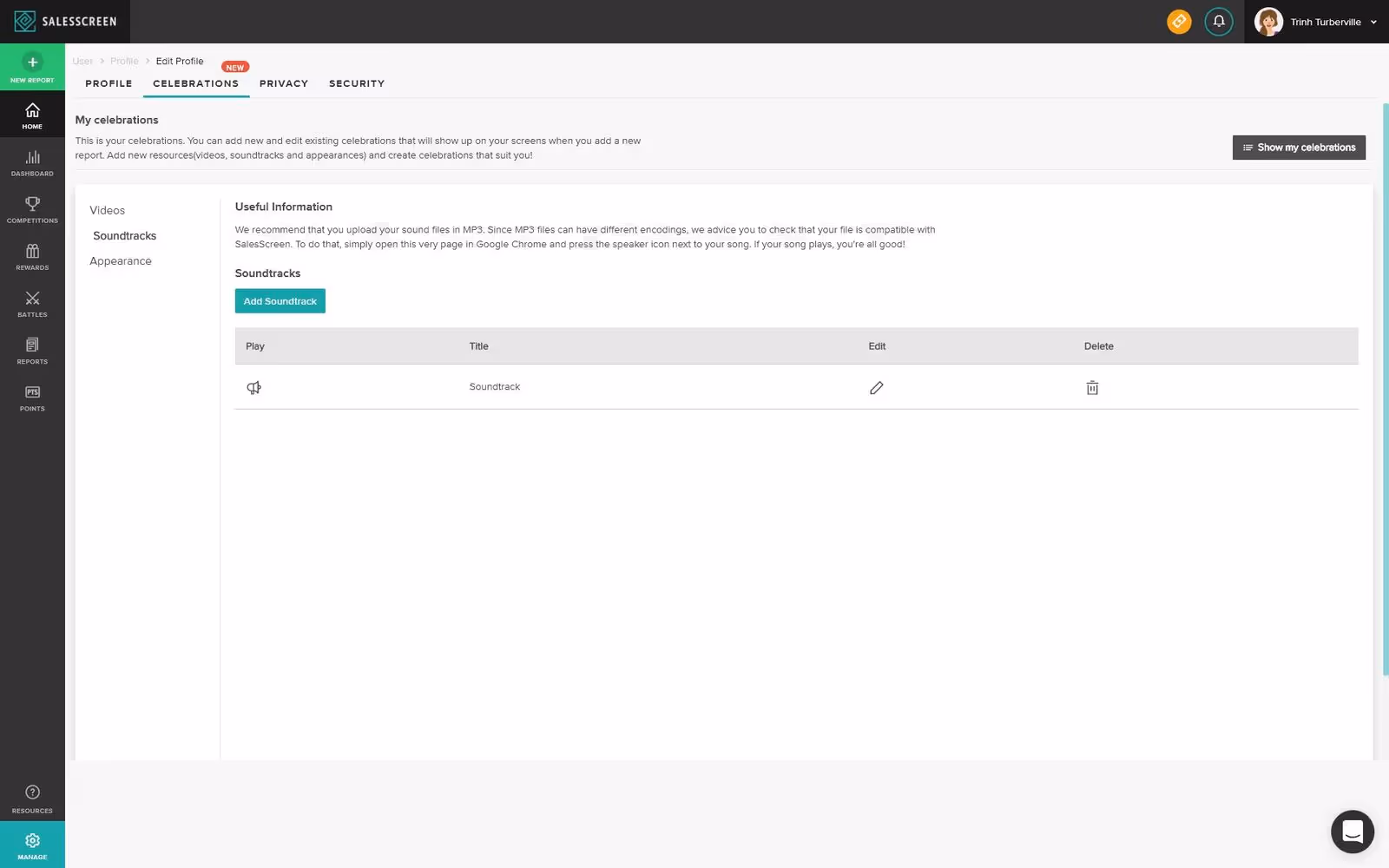Select Appearance in the resources list

[121, 260]
